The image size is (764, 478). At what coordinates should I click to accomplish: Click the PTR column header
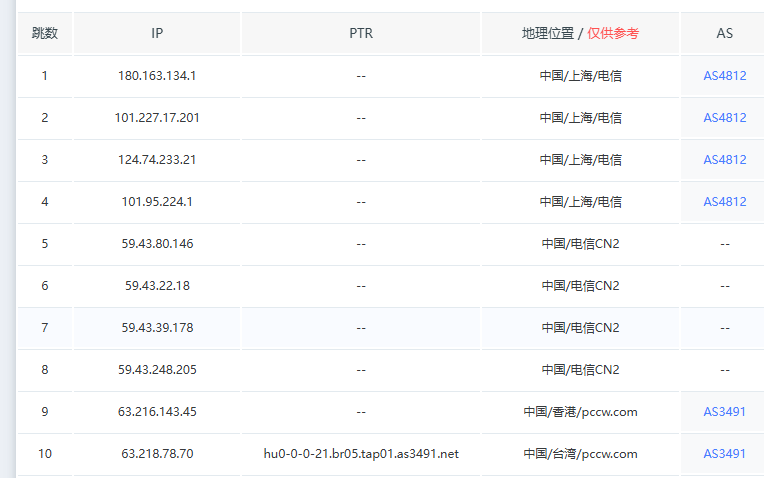[x=361, y=33]
